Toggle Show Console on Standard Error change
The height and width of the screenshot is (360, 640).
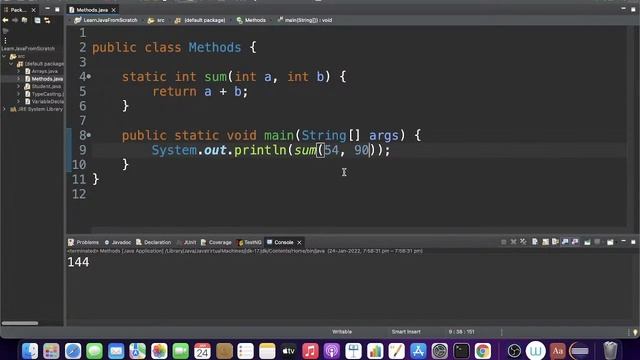[x=575, y=242]
